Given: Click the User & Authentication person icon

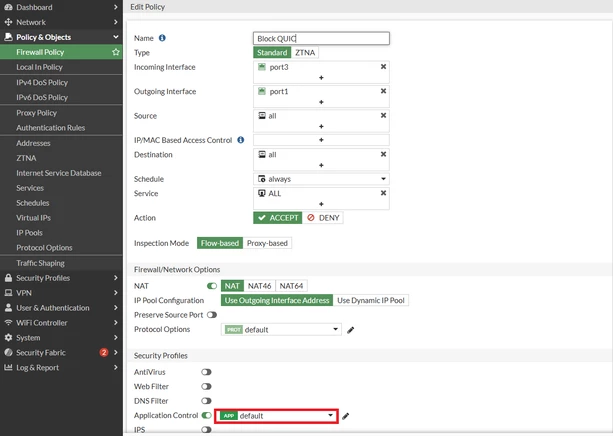Looking at the screenshot, I should (x=8, y=307).
